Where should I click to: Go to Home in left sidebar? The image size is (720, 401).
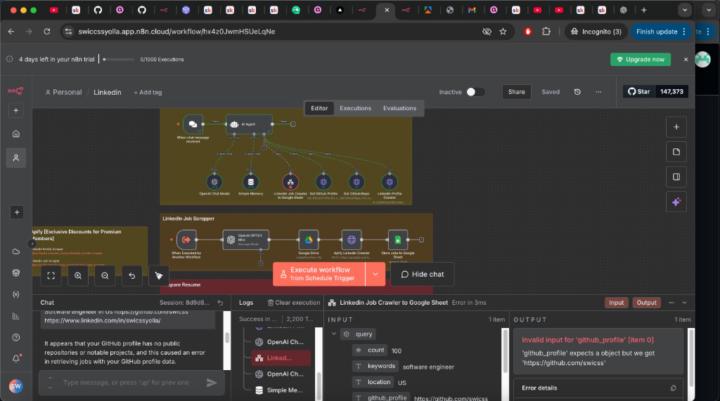(16, 133)
